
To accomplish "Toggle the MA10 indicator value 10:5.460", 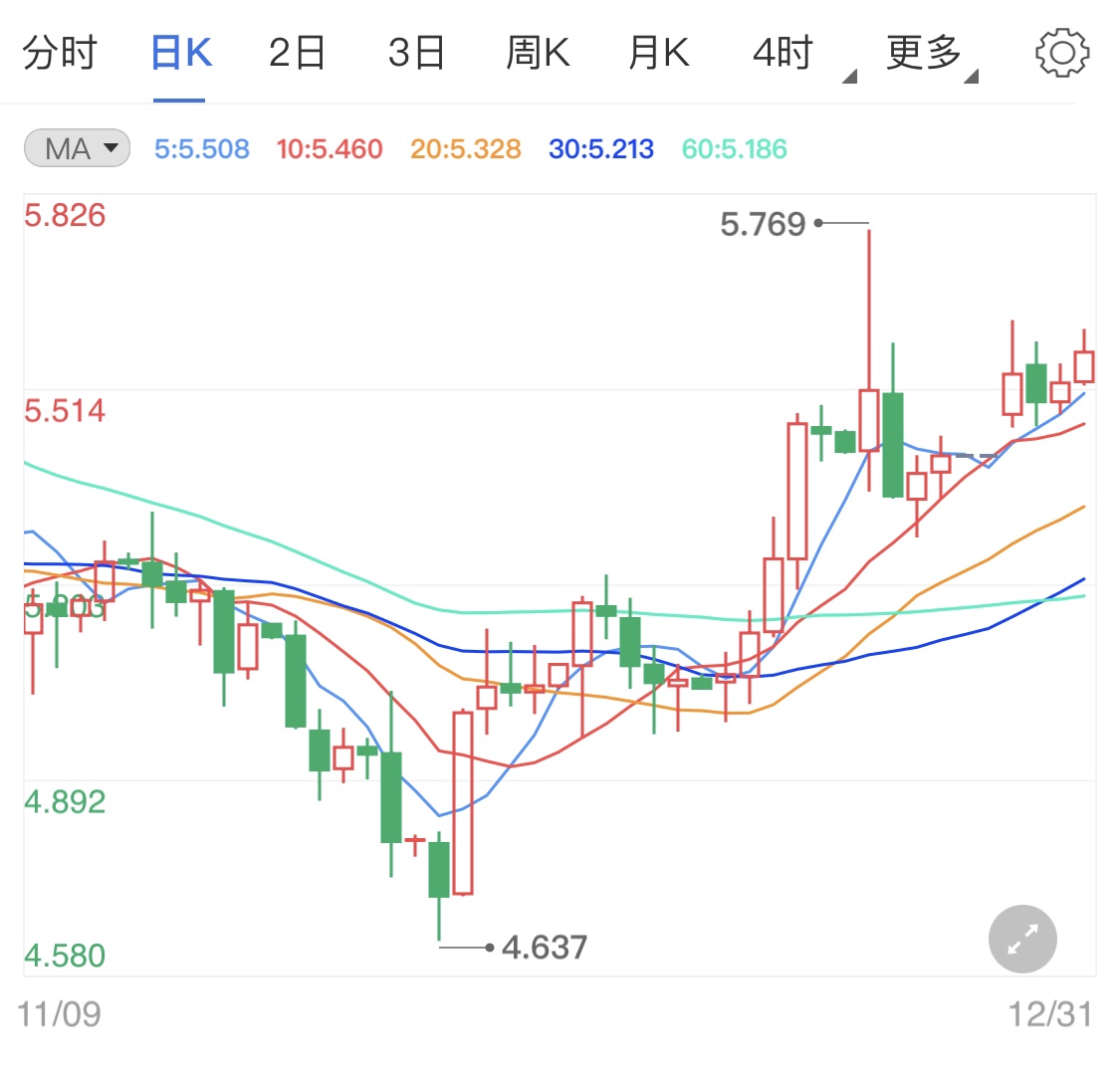I will (x=330, y=147).
